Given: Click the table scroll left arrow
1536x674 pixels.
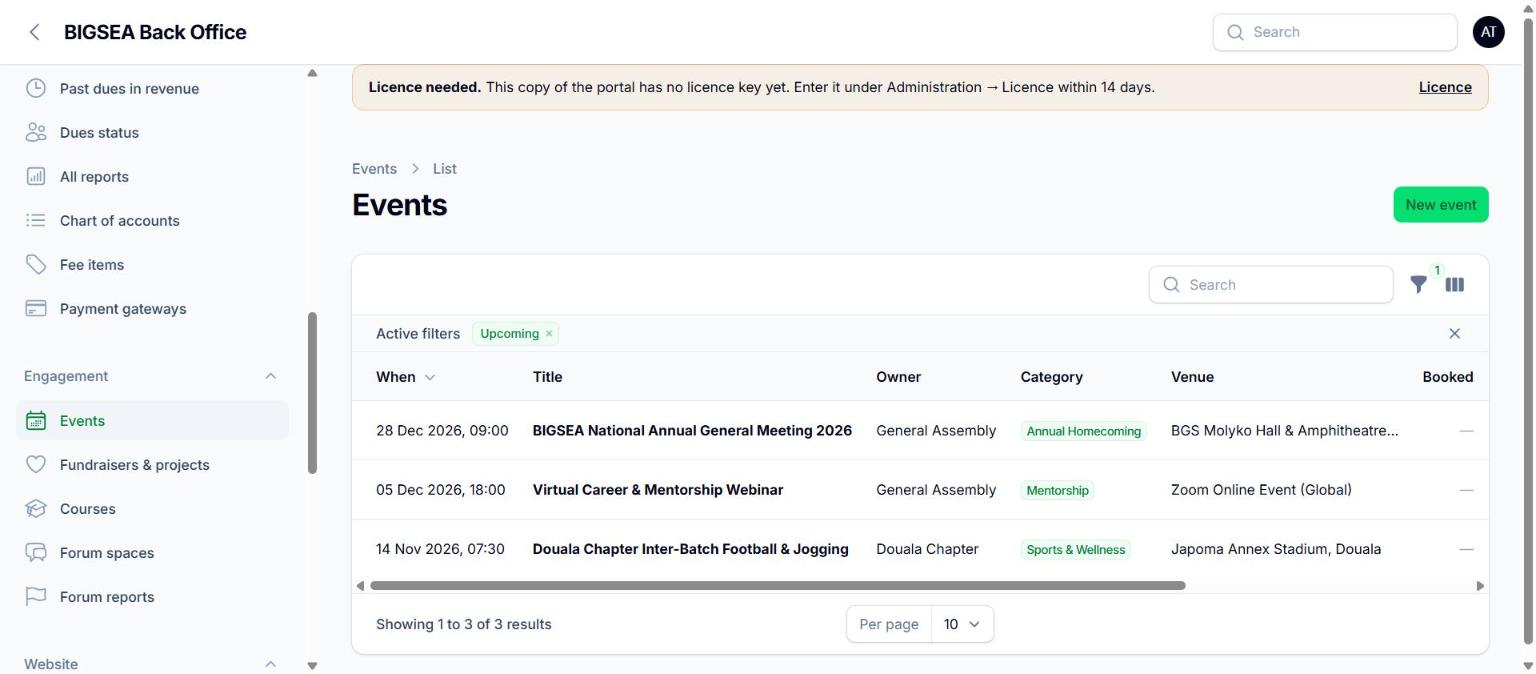Looking at the screenshot, I should tap(360, 586).
